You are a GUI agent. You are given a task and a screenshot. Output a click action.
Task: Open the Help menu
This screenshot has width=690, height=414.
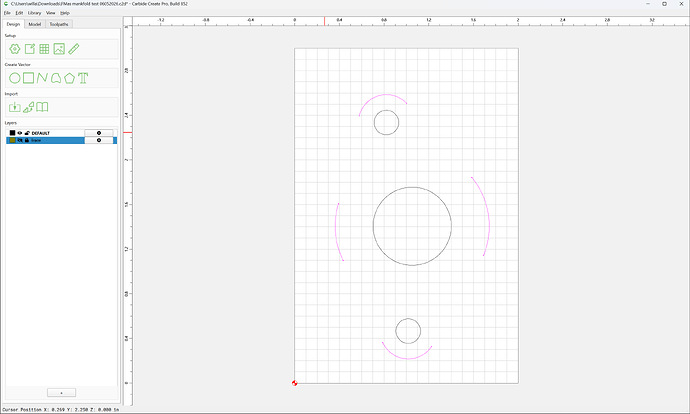pos(65,13)
